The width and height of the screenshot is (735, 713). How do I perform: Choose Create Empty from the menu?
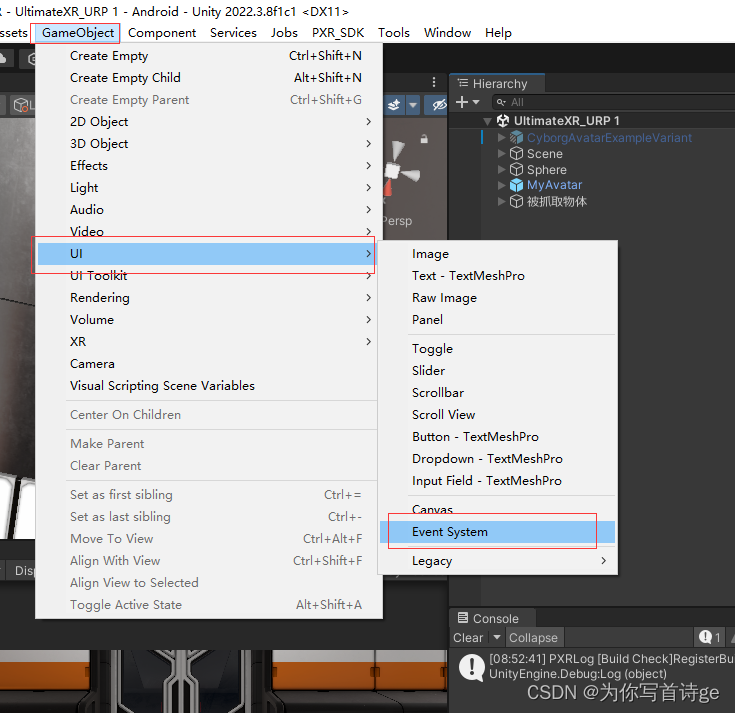(209, 56)
